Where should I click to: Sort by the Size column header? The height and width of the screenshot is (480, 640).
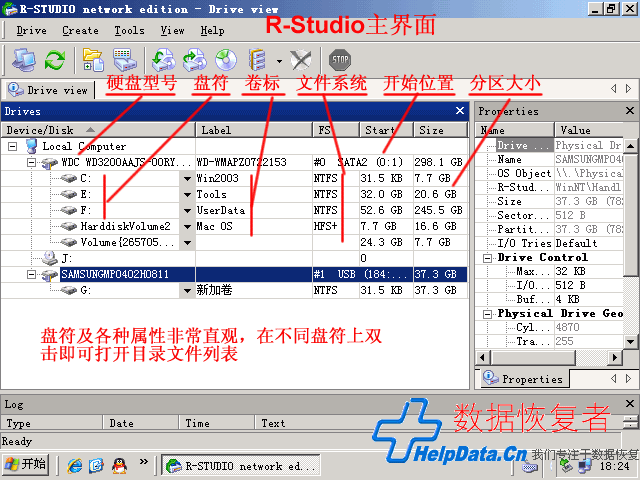pyautogui.click(x=440, y=130)
